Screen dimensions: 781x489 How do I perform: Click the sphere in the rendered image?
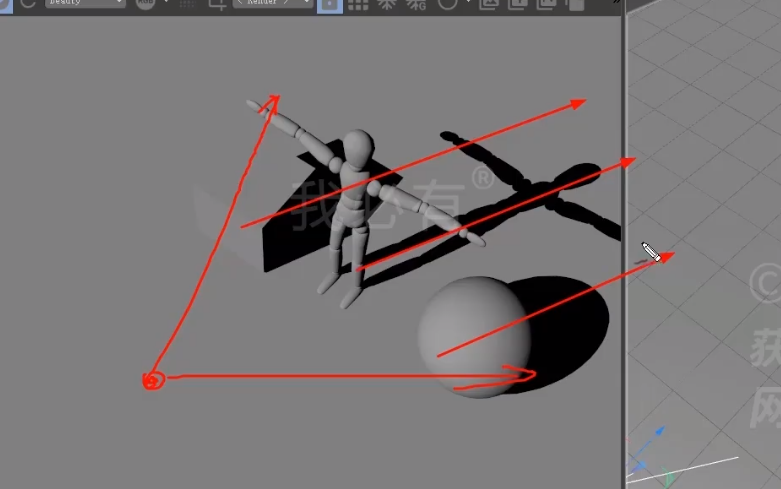point(474,337)
